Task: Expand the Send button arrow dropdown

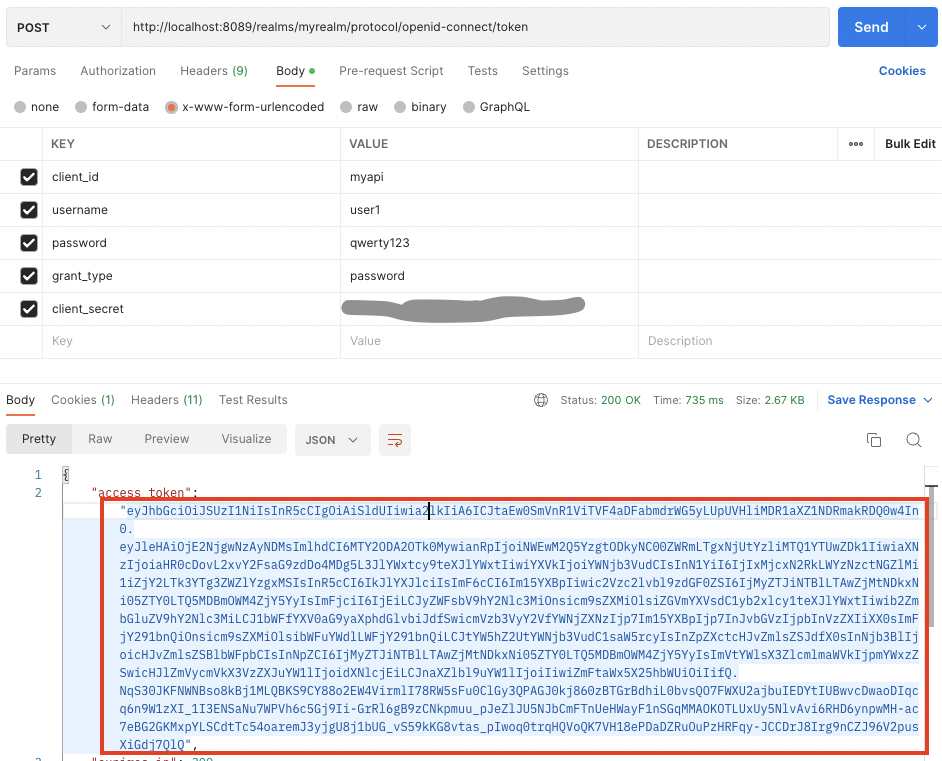Action: (921, 27)
